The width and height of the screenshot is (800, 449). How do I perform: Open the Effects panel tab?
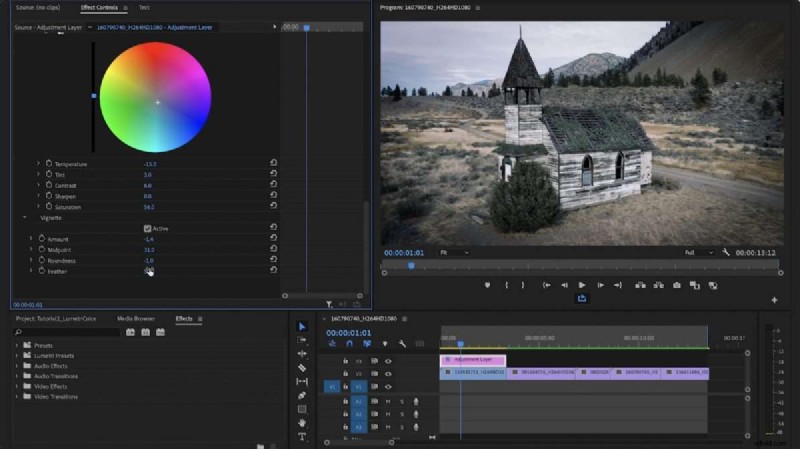[184, 318]
